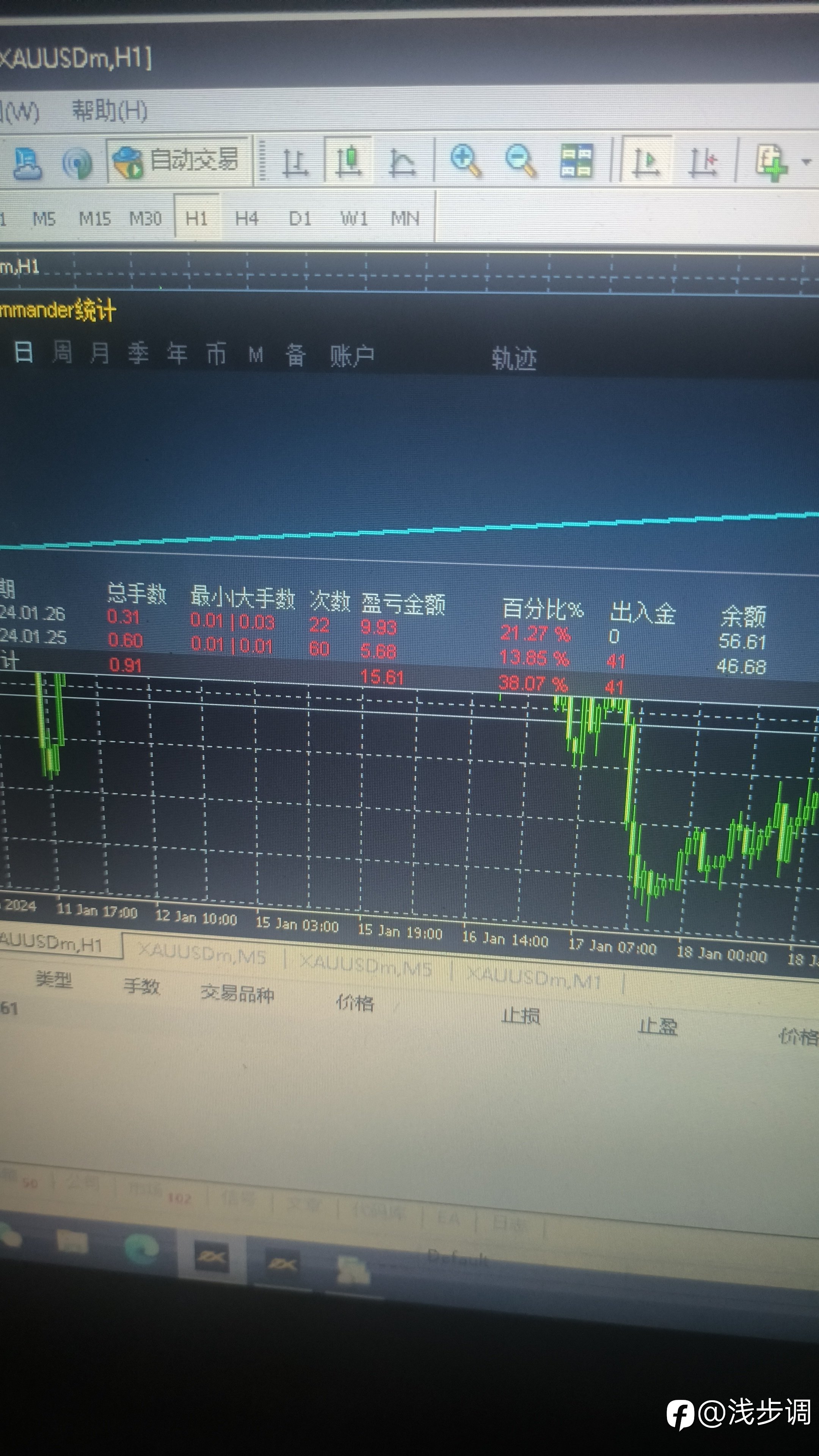The image size is (819, 1456).
Task: Click the 最小|大手数 column header
Action: point(243,598)
